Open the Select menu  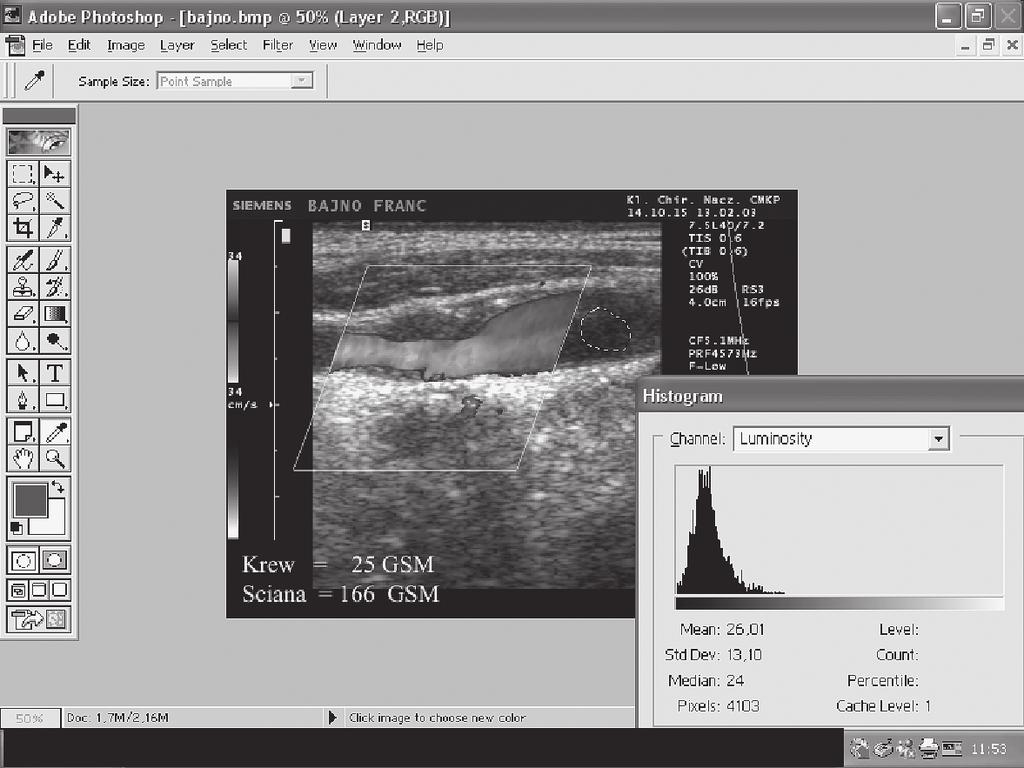pyautogui.click(x=229, y=45)
